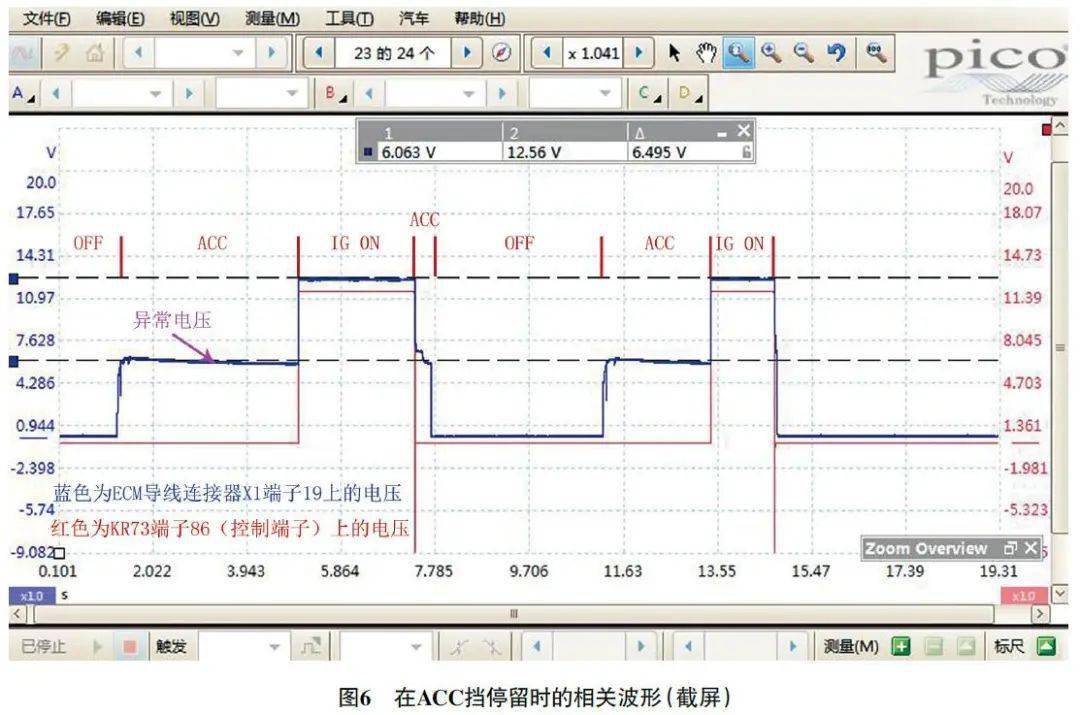Open the 测量(M) menu in menu bar

coord(273,19)
